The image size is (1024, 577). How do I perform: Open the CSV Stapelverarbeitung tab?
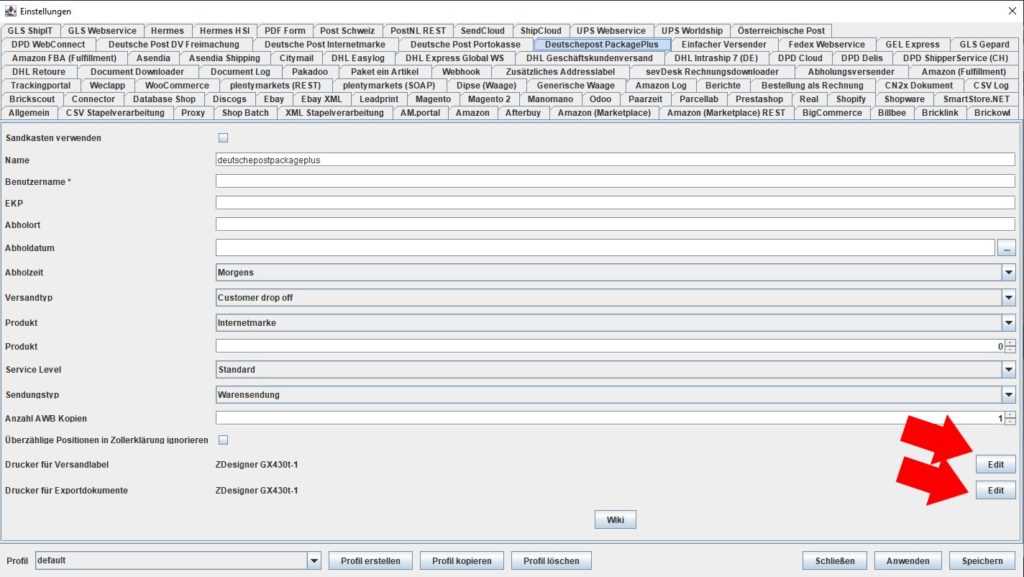tap(115, 113)
